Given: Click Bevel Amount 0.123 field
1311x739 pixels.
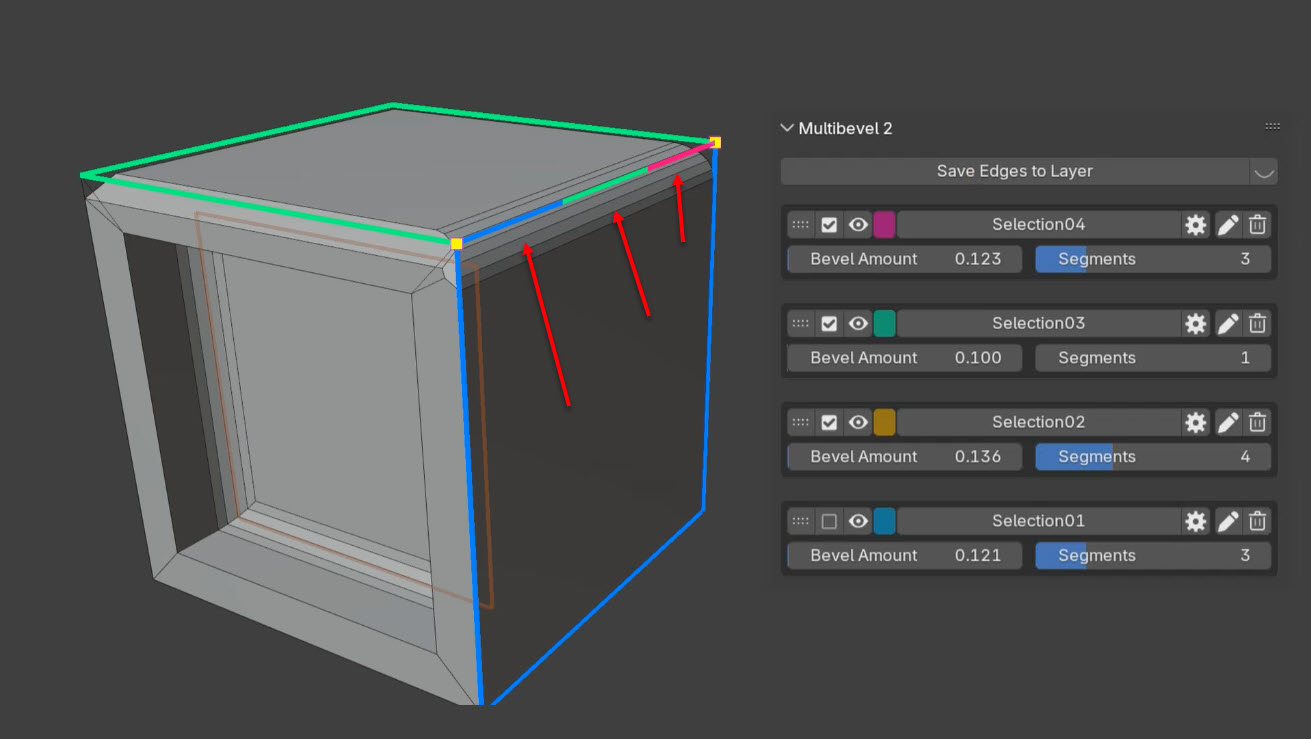Looking at the screenshot, I should [905, 259].
